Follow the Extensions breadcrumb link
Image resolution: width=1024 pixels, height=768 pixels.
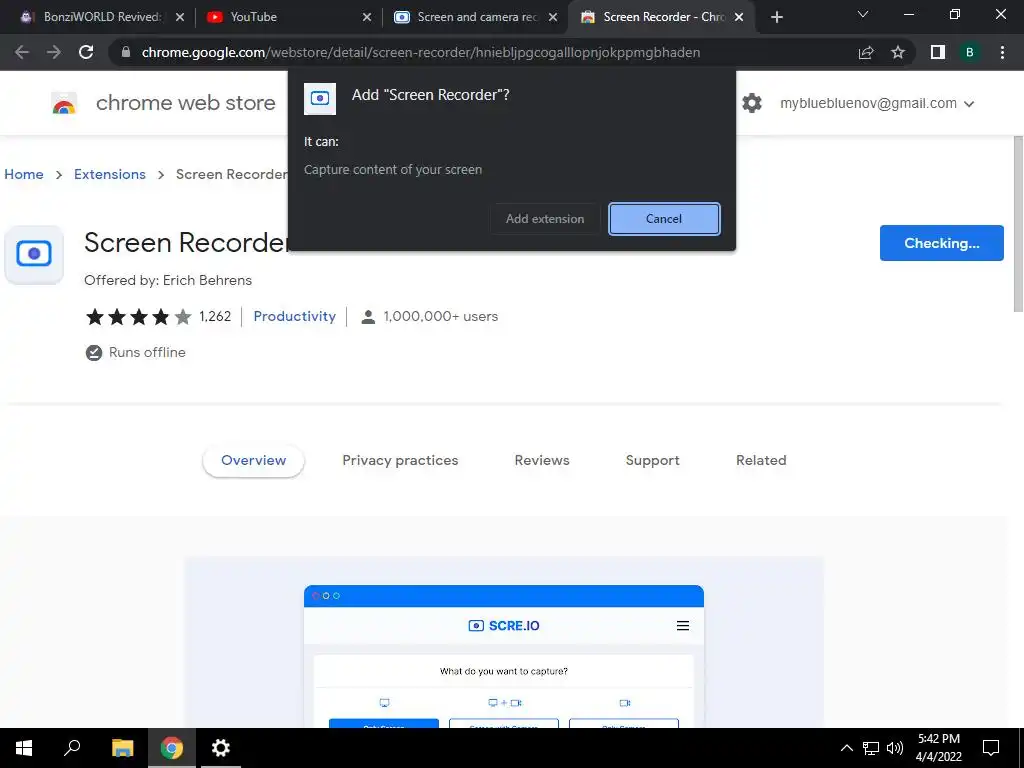[110, 174]
